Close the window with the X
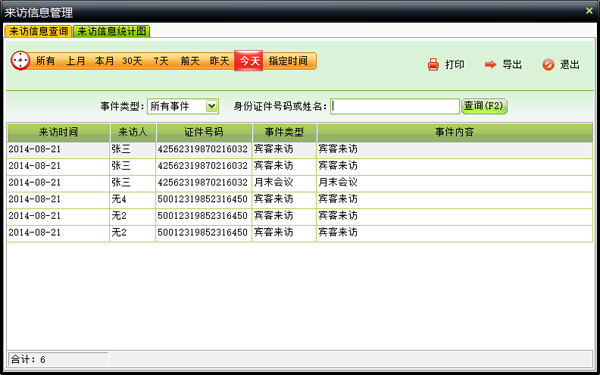The width and height of the screenshot is (600, 375). pos(589,11)
